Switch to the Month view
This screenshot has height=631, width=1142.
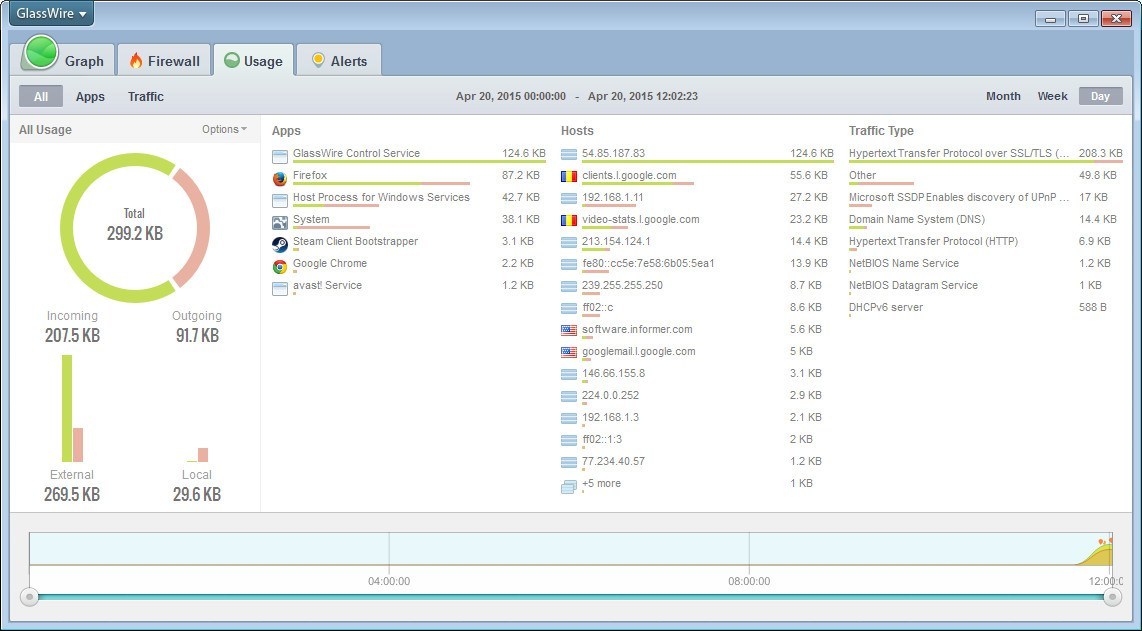coord(1003,96)
